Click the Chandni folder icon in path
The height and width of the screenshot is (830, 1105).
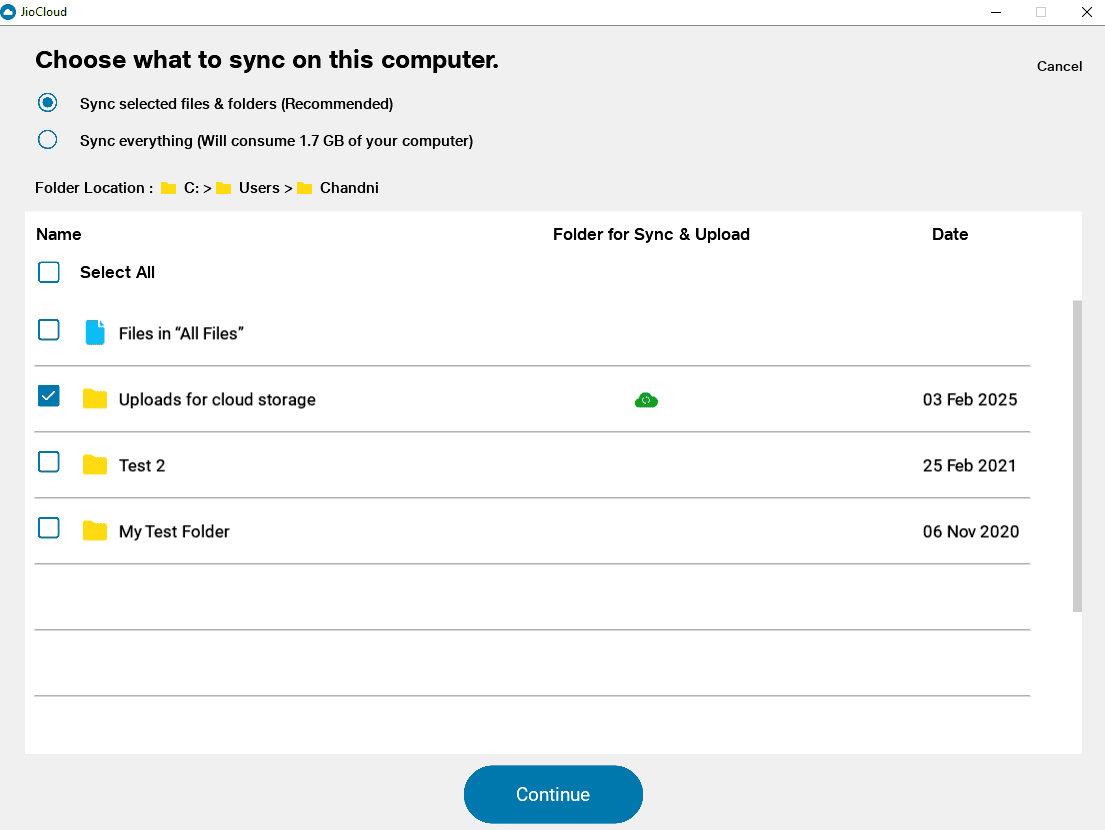(305, 188)
